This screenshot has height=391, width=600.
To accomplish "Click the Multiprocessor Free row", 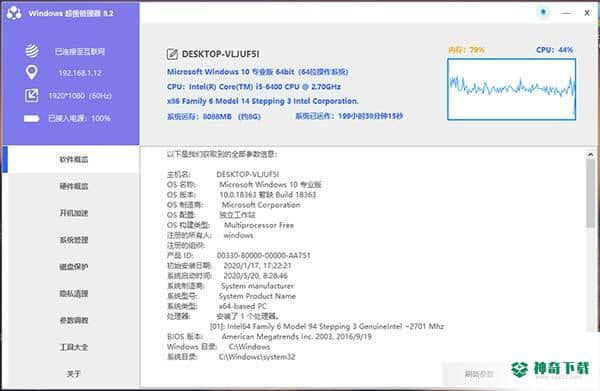I will tap(230, 225).
